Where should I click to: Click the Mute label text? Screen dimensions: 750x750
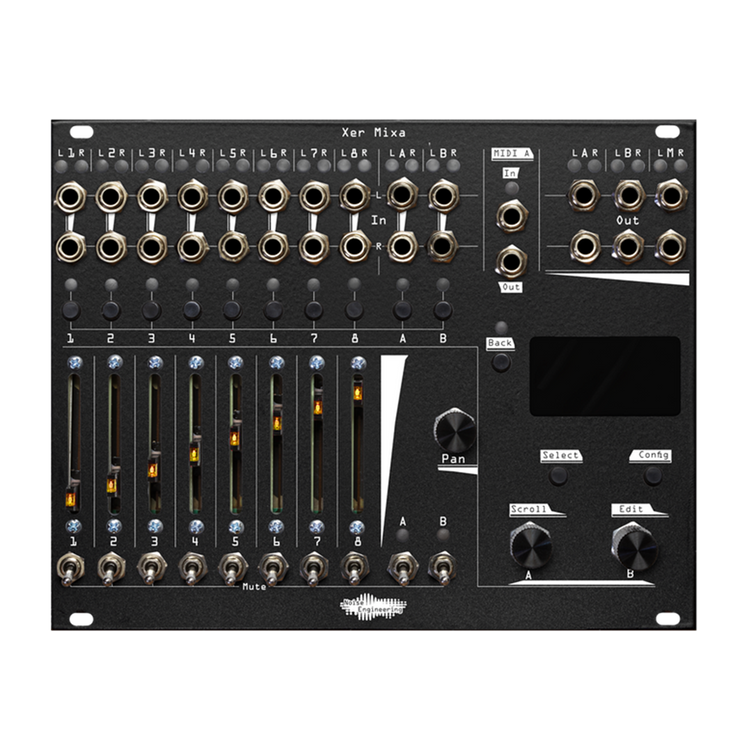point(254,586)
